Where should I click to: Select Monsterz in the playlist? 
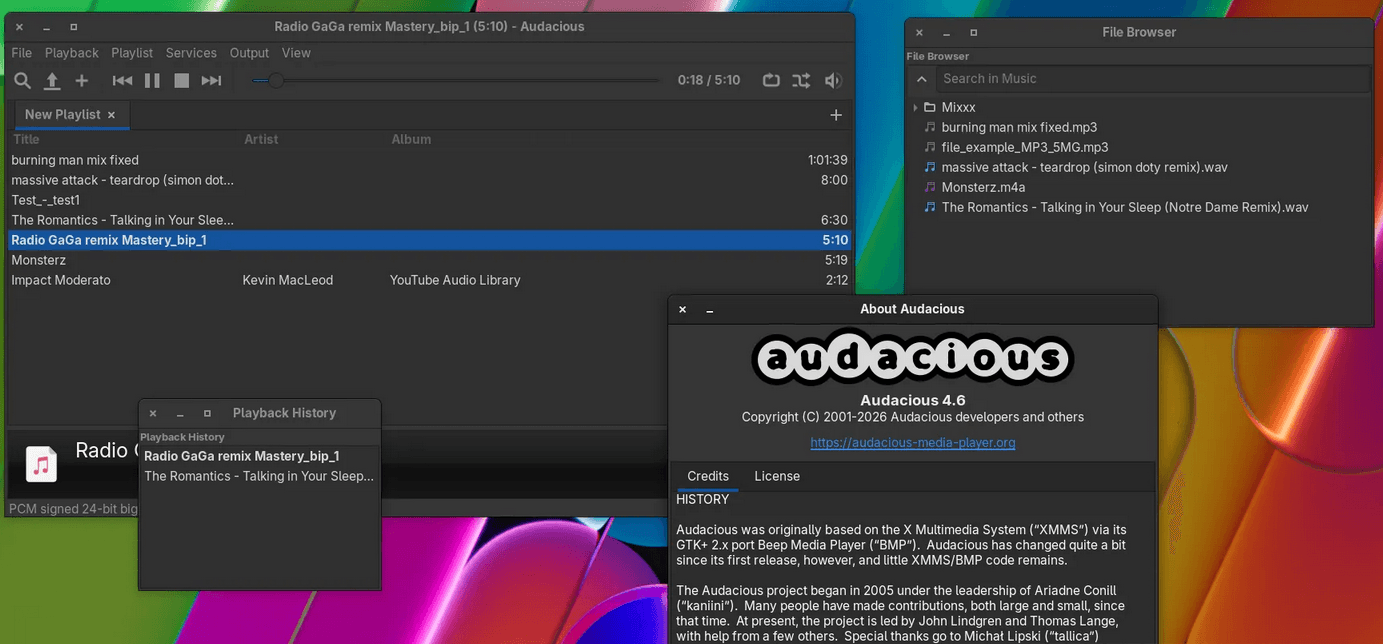point(429,260)
